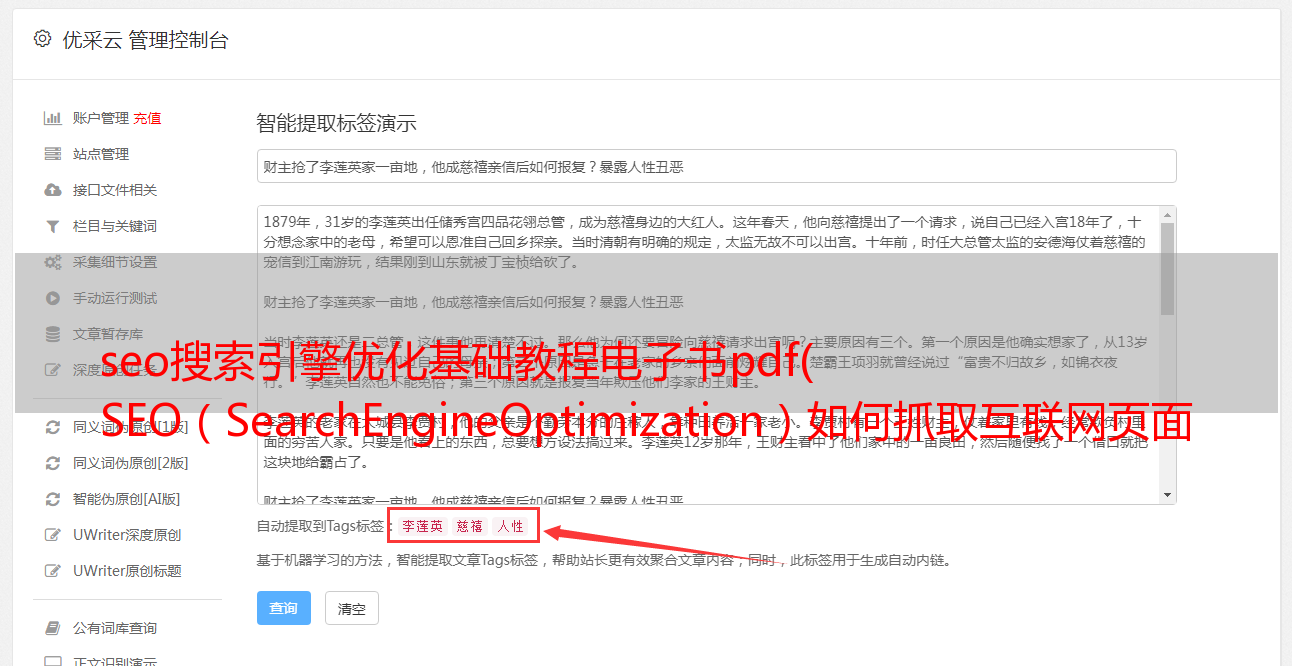Open 账户管理 via its bar chart icon

click(53, 118)
